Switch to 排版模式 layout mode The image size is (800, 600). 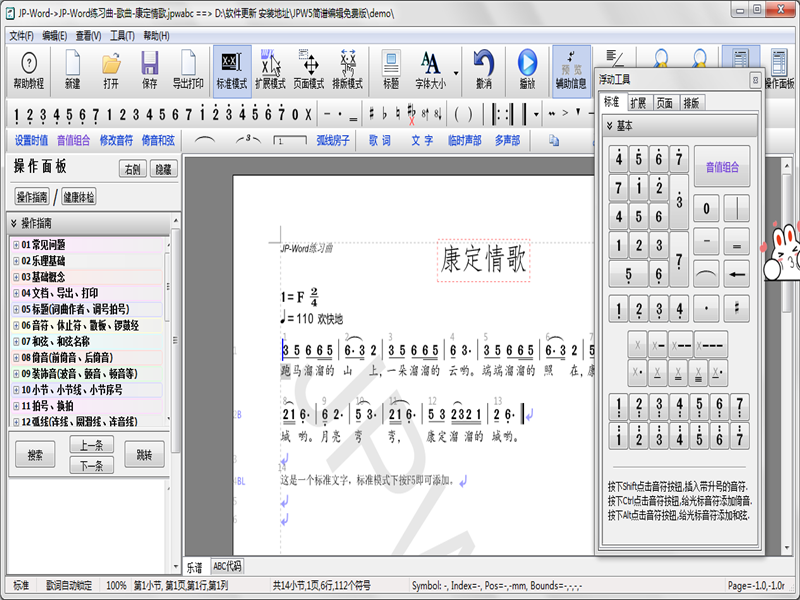click(347, 70)
